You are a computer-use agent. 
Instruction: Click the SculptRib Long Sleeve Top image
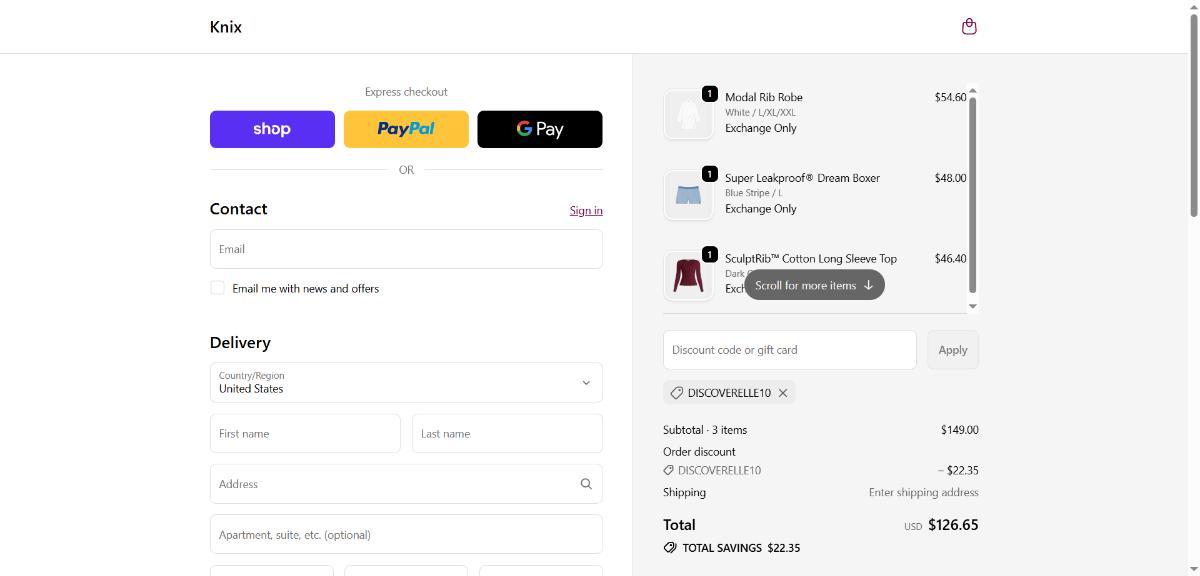click(x=688, y=275)
